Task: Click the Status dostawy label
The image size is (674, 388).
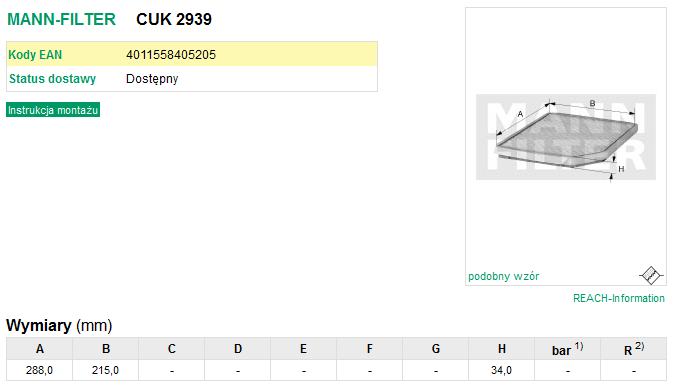Action: click(x=52, y=79)
